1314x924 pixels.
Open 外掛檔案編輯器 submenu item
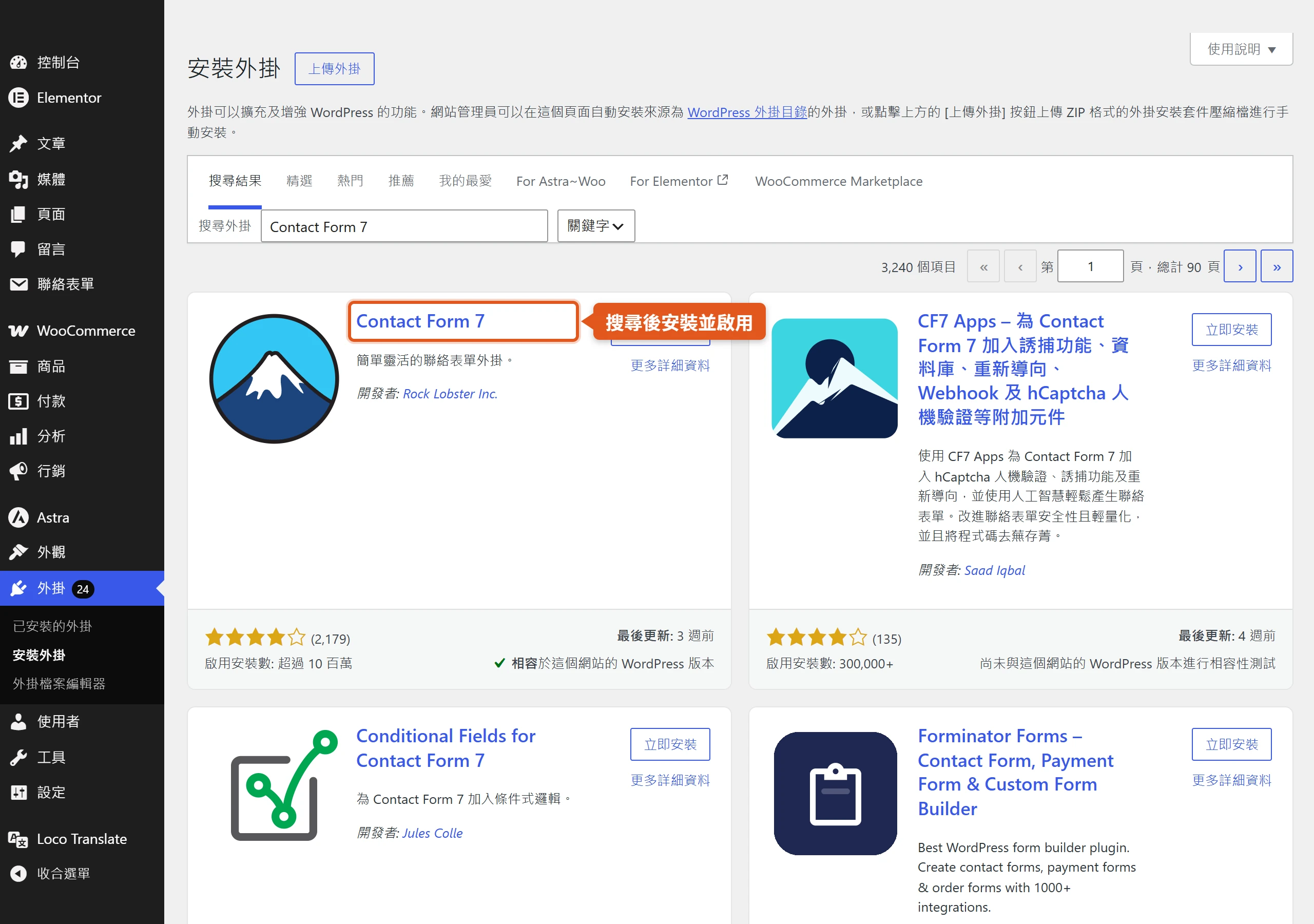[59, 684]
